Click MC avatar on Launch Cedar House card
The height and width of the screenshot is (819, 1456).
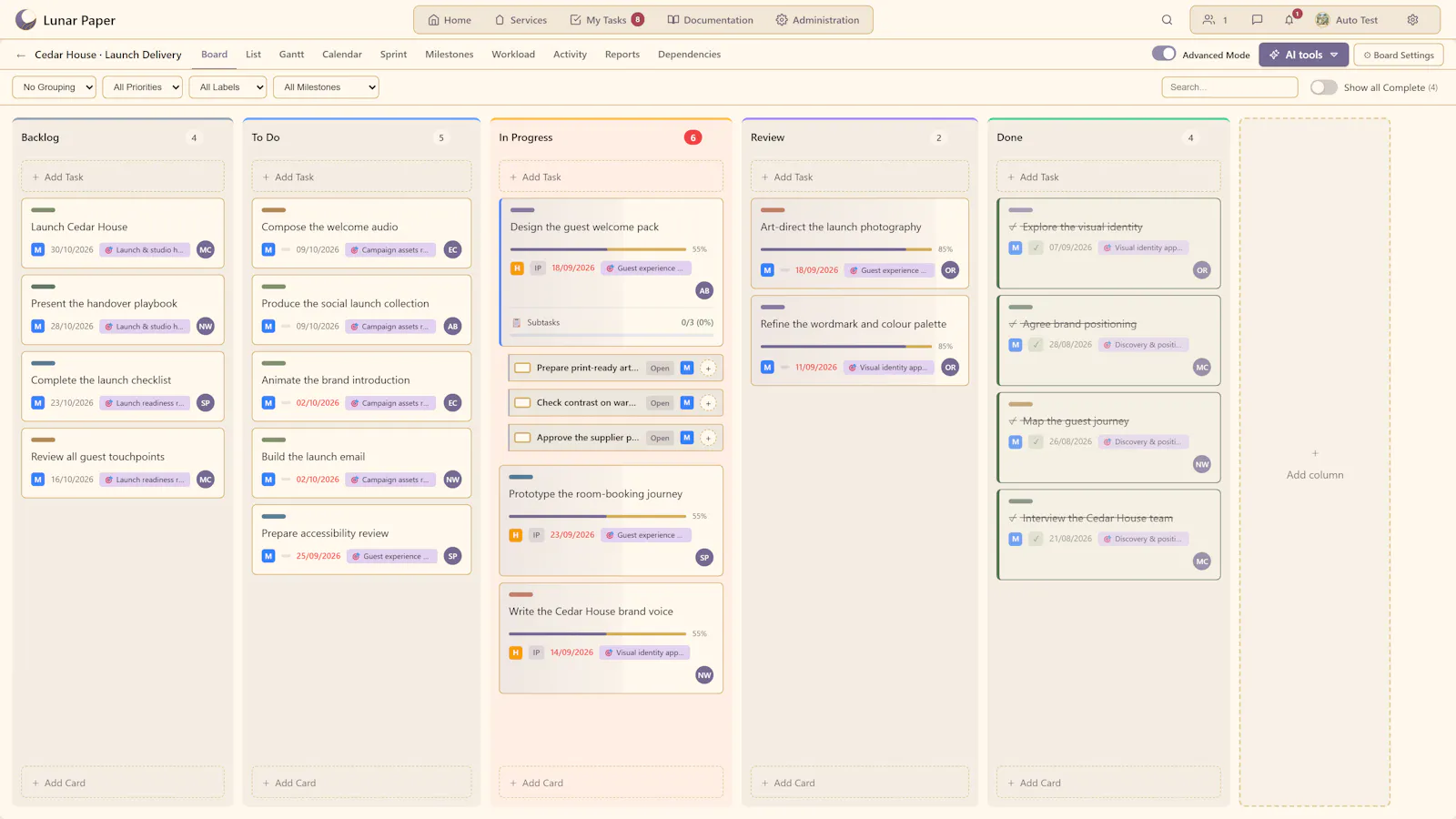tap(206, 249)
